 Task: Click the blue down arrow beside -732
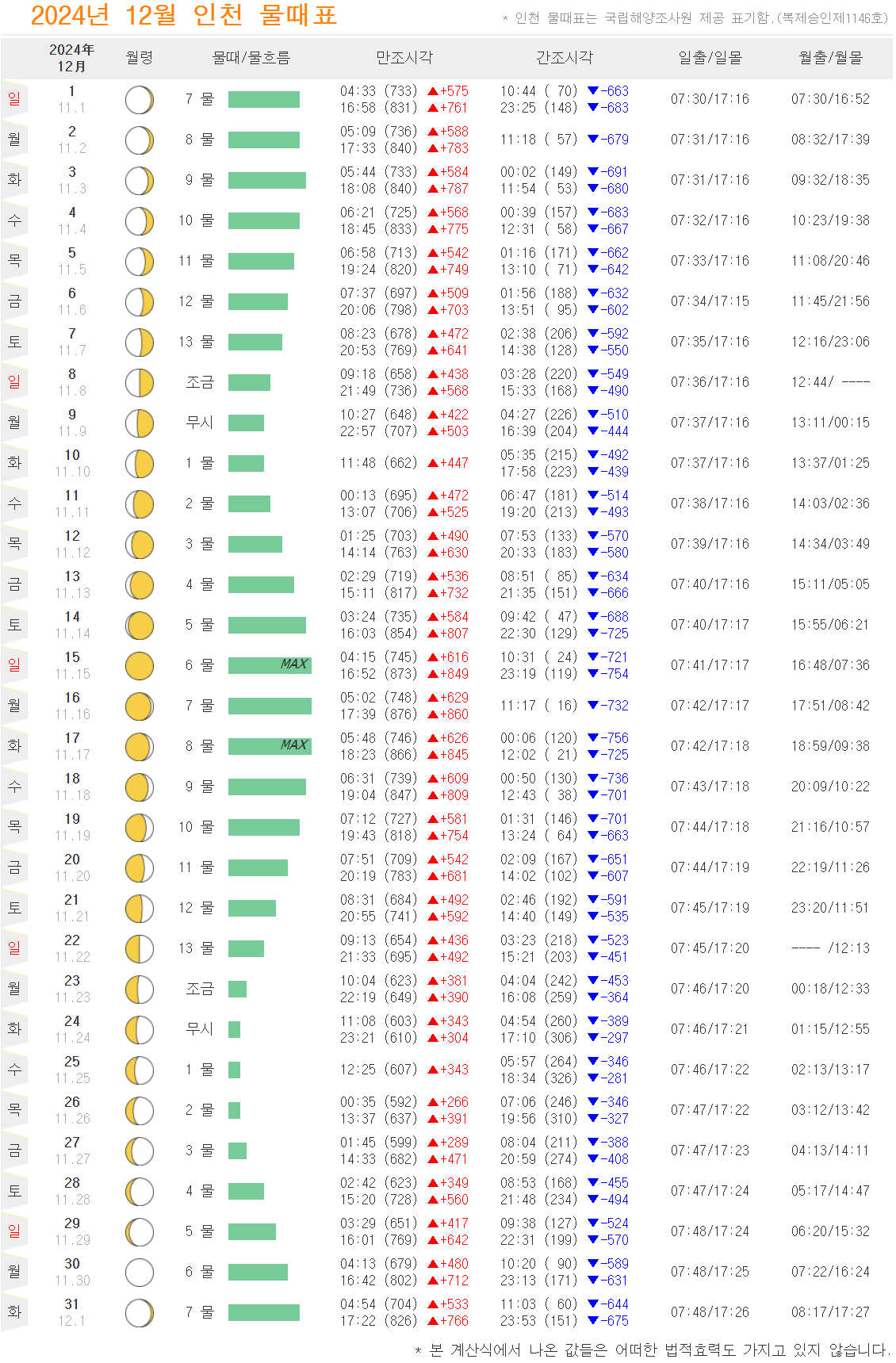pyautogui.click(x=593, y=706)
